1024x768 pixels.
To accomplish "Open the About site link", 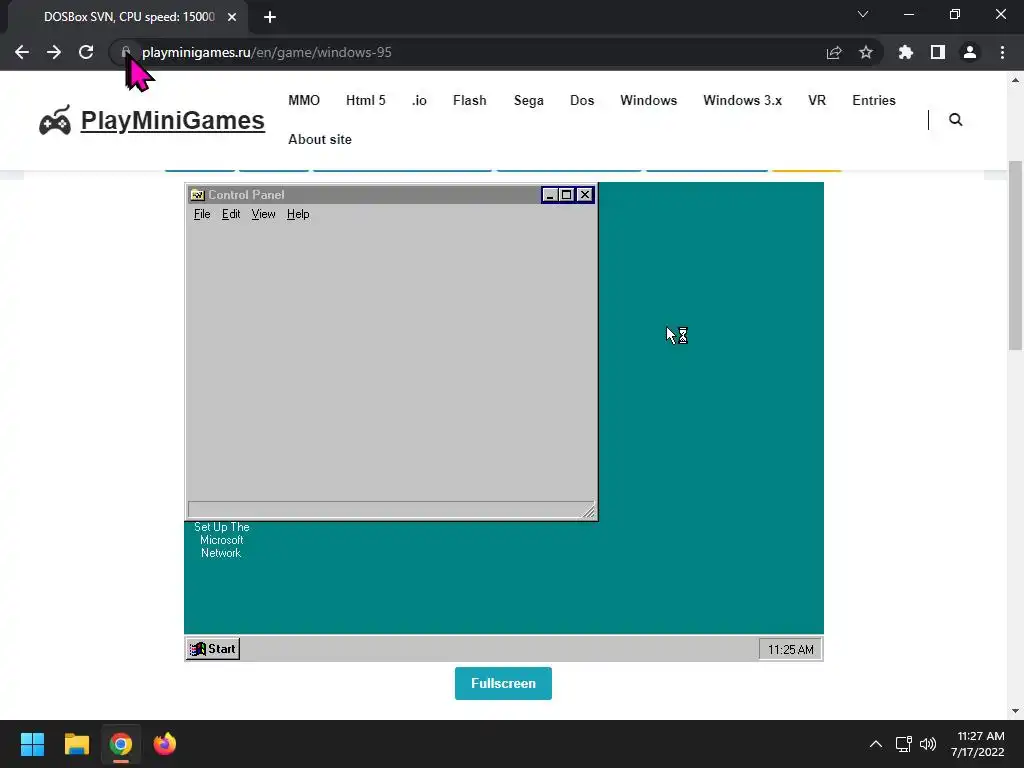I will click(x=320, y=139).
